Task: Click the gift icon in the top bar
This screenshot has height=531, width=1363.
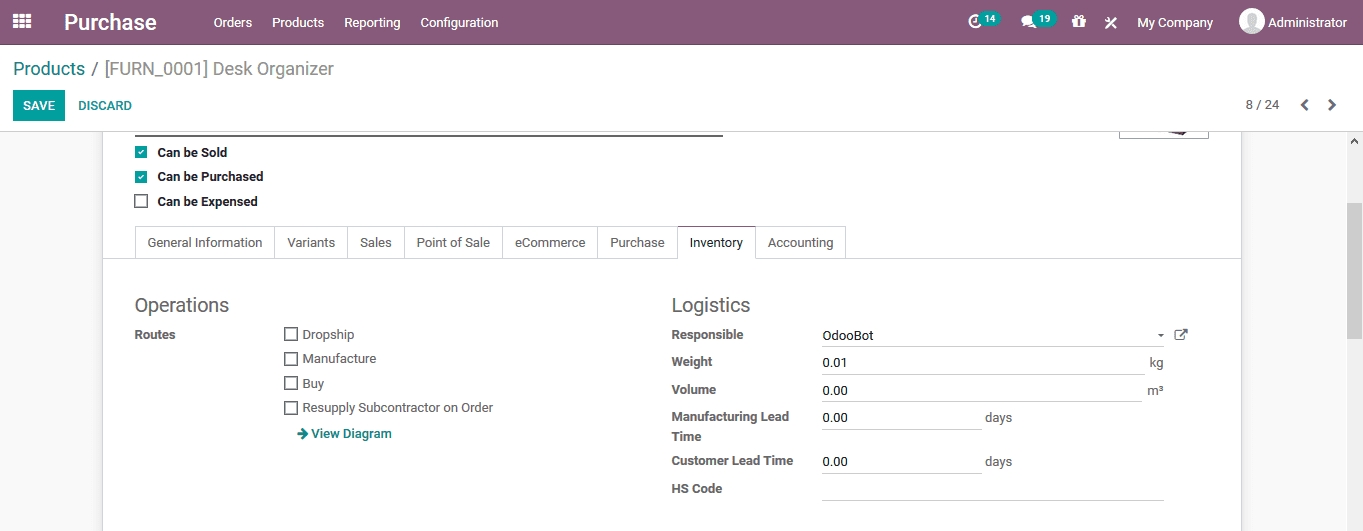Action: (x=1078, y=22)
